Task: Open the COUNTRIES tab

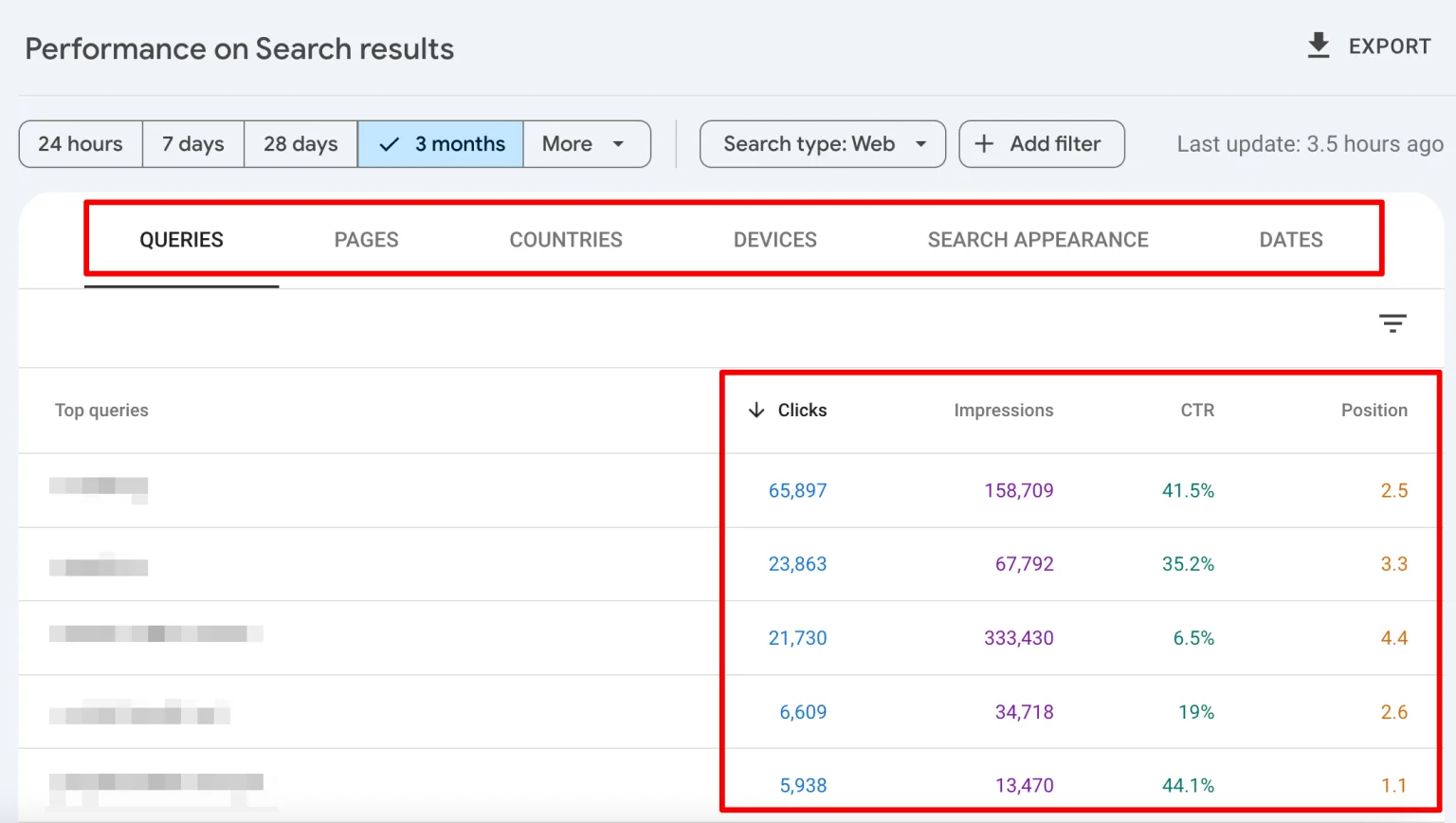Action: pos(566,239)
